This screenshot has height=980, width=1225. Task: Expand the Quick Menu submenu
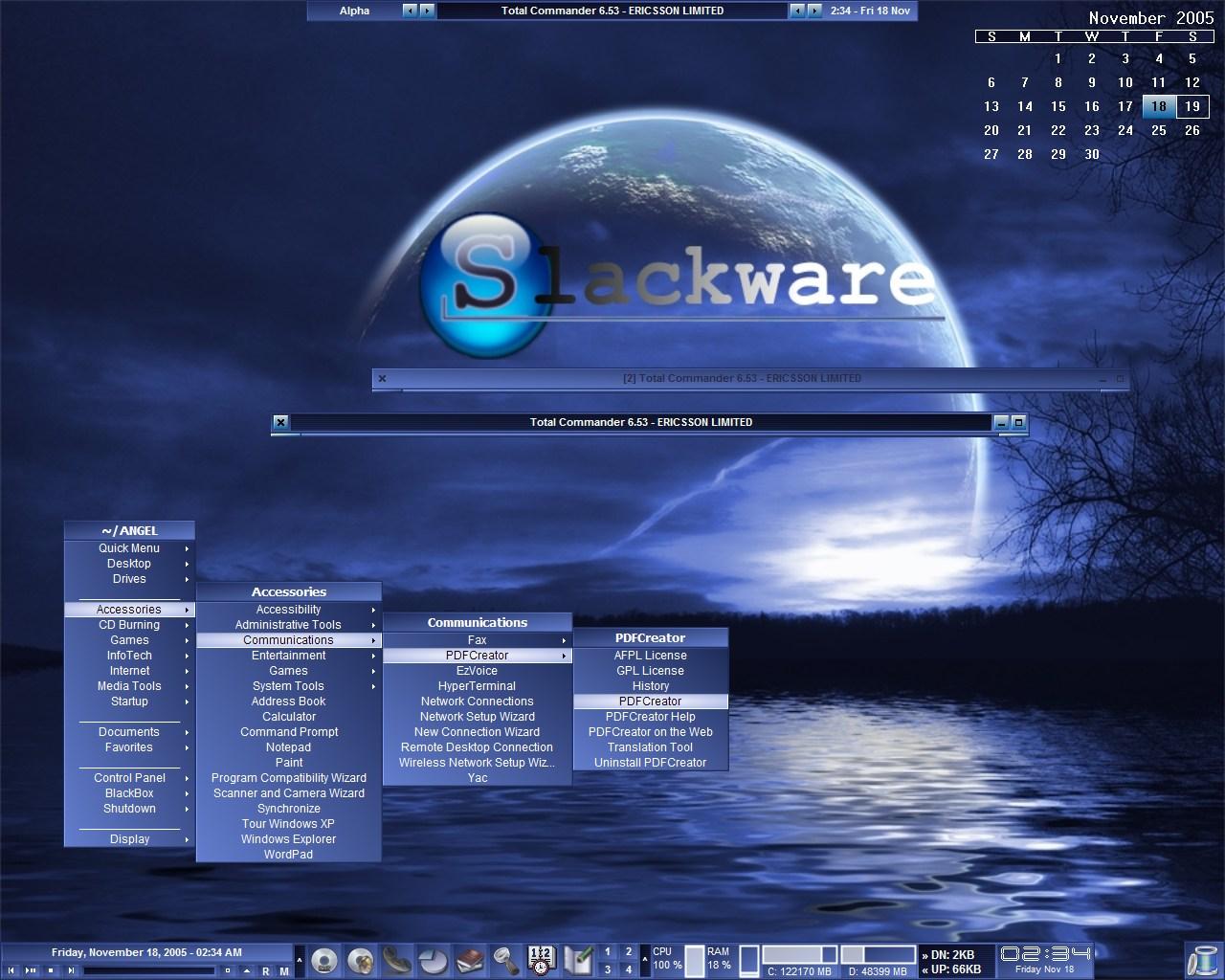[129, 548]
